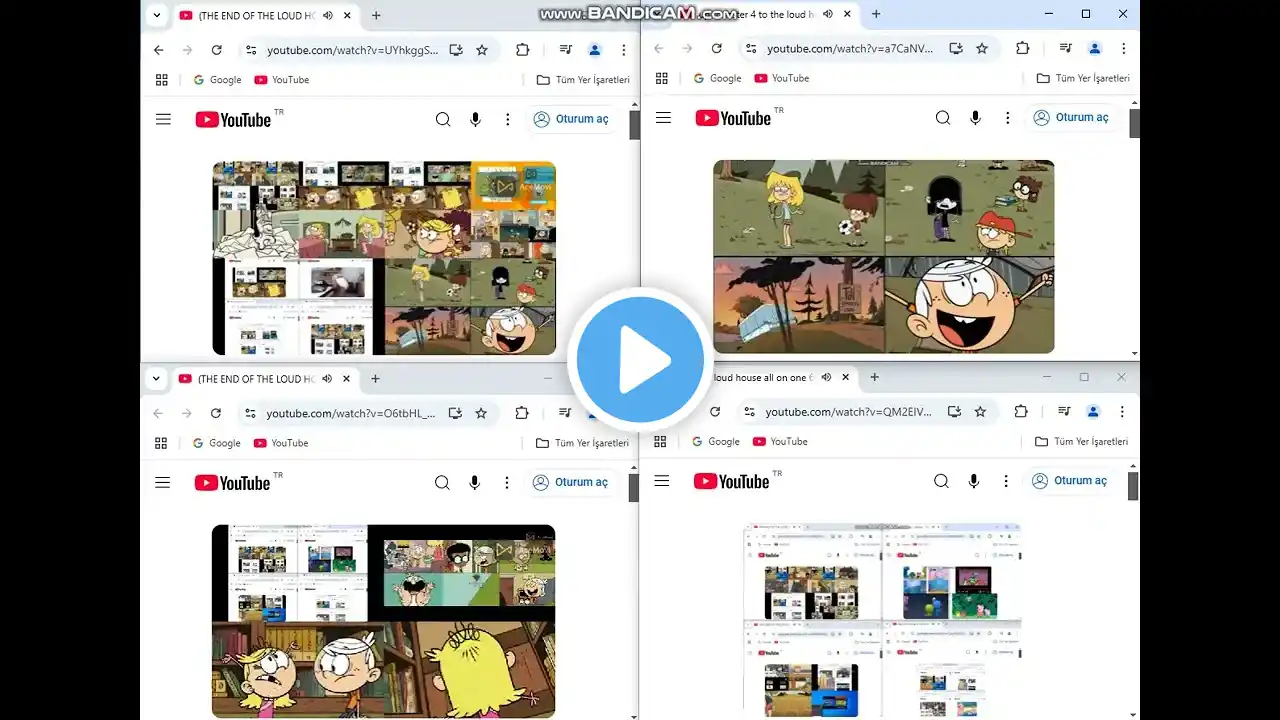This screenshot has width=1280, height=720.
Task: Start voice search in the QM2EIV window
Action: coord(973,481)
